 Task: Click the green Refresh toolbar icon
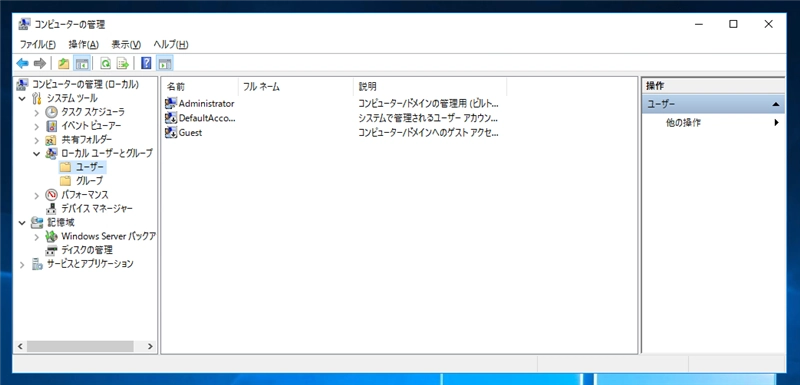105,63
